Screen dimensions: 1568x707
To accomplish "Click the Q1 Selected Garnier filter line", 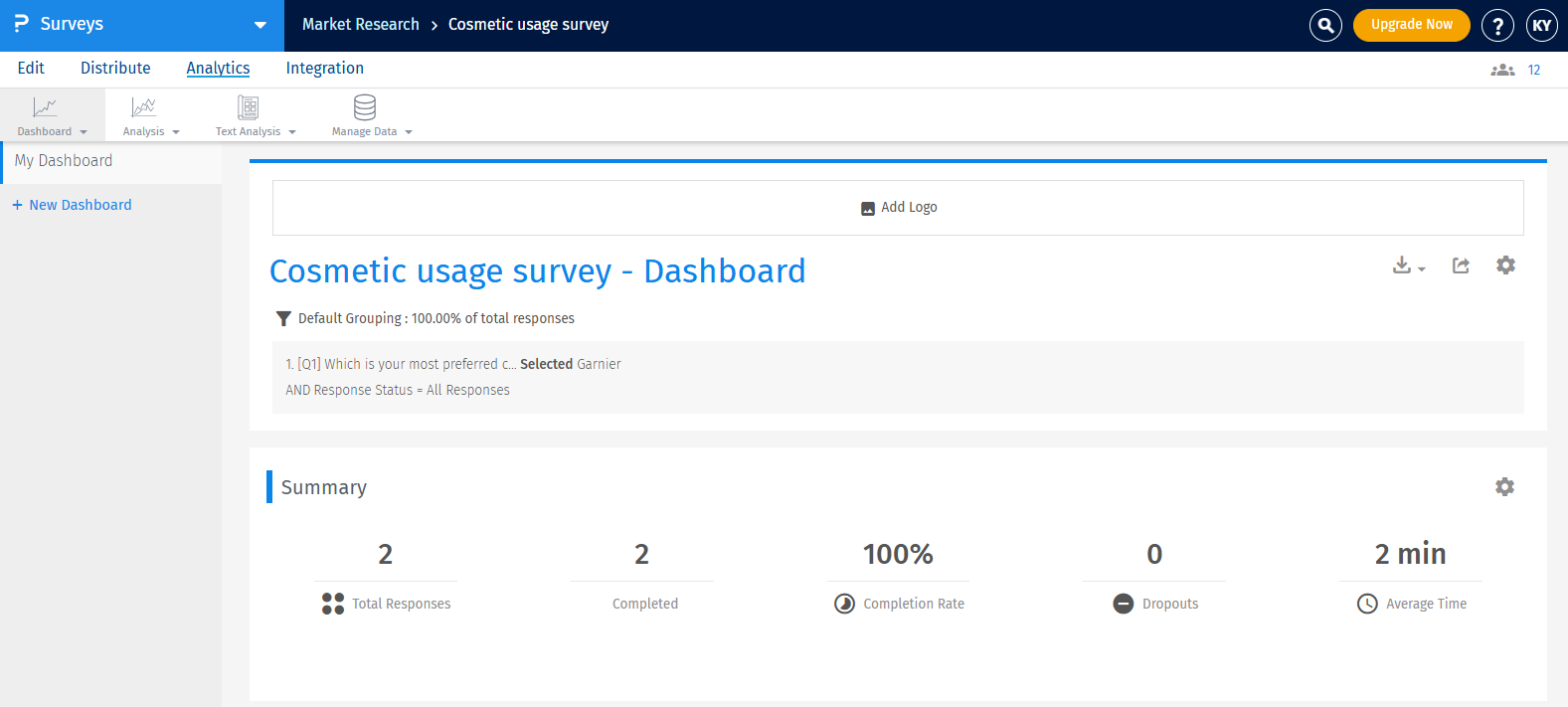I will 453,364.
